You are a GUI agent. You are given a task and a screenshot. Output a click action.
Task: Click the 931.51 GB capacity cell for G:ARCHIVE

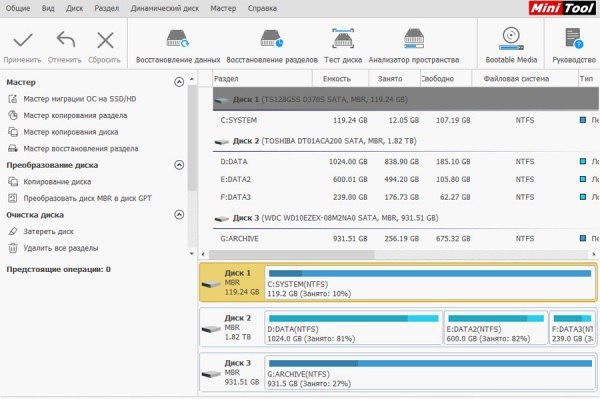(x=350, y=238)
